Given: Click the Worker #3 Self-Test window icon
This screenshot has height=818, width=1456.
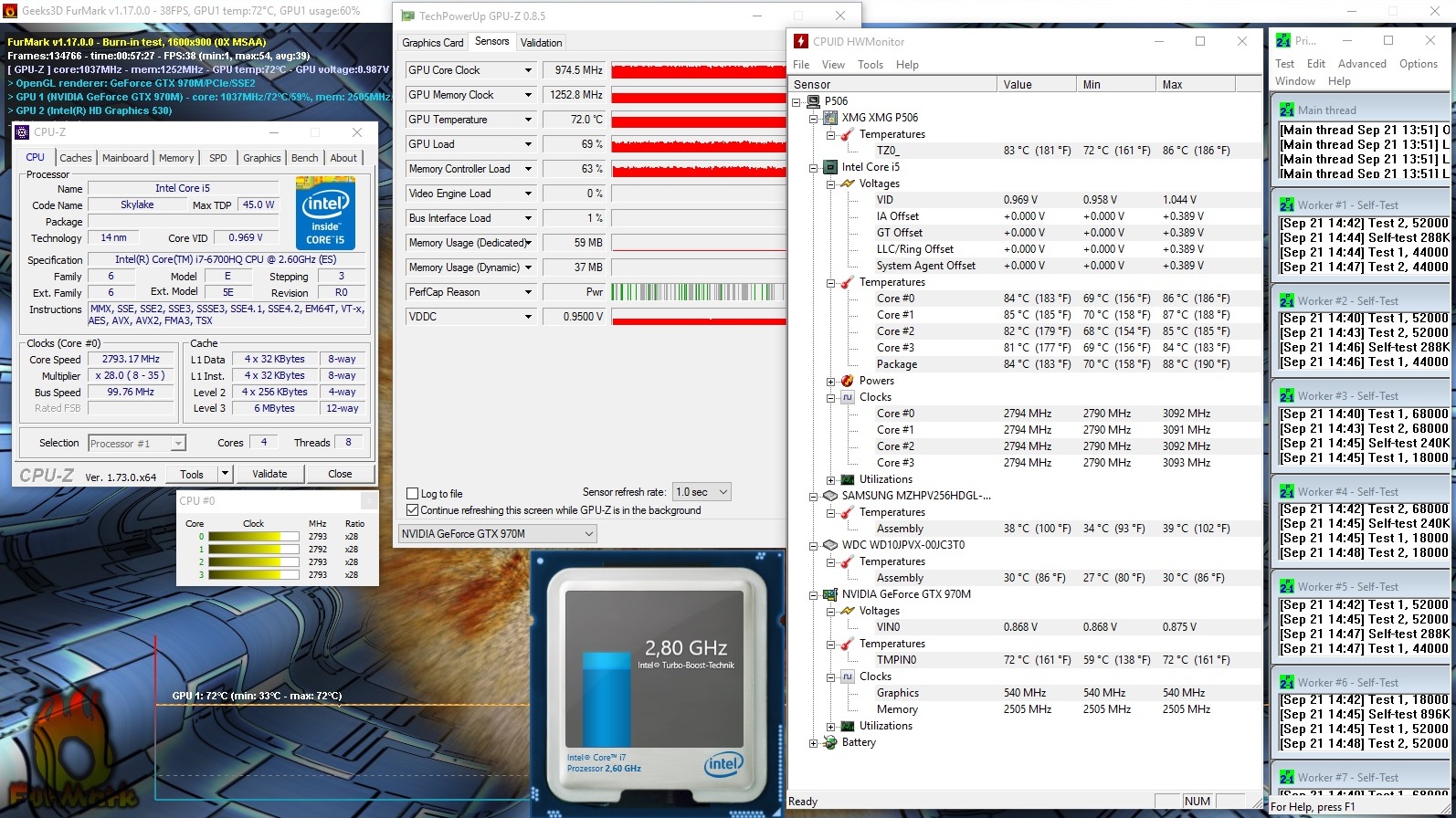Looking at the screenshot, I should click(1286, 396).
